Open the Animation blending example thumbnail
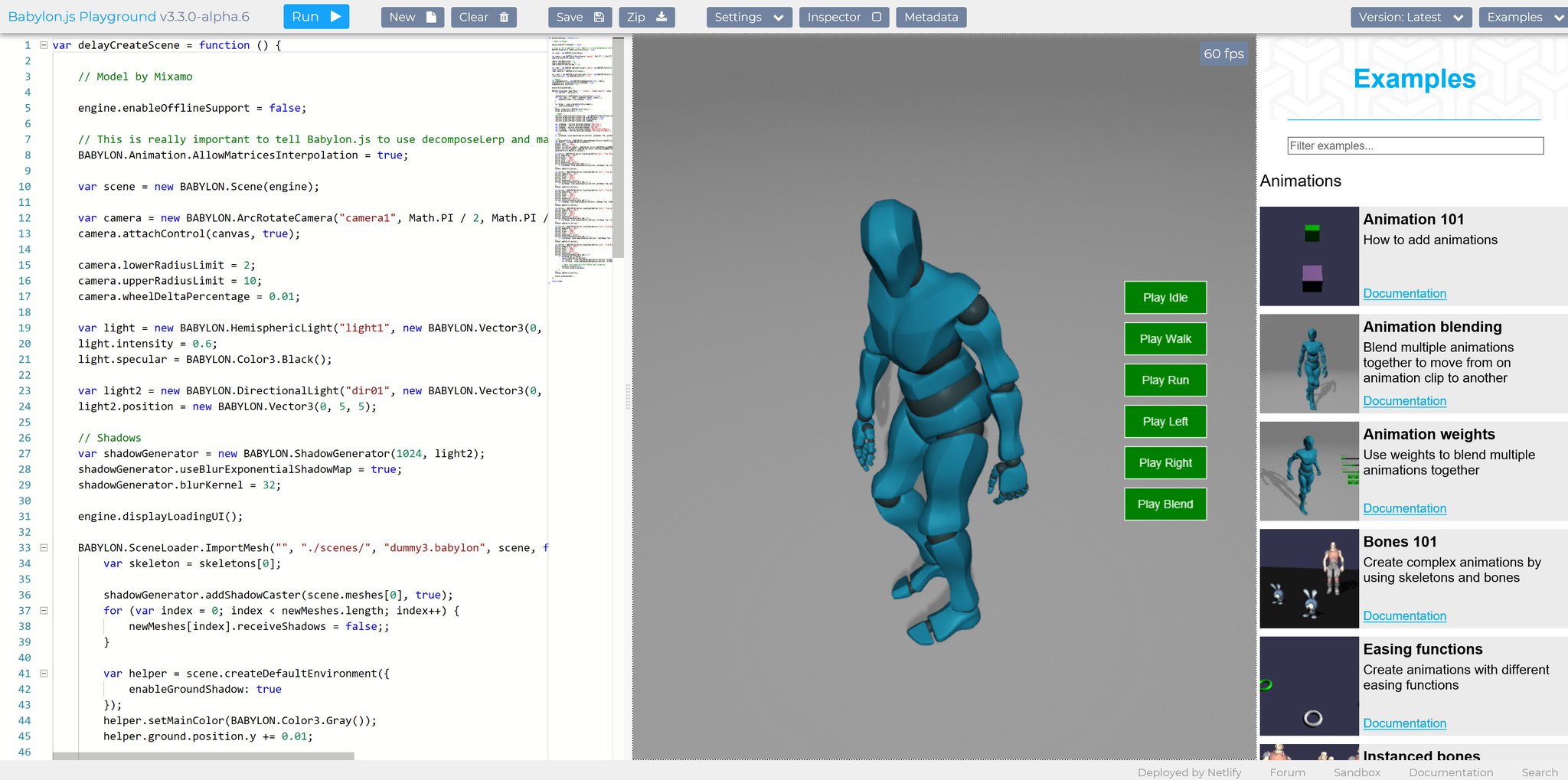The width and height of the screenshot is (1568, 780). coord(1309,364)
